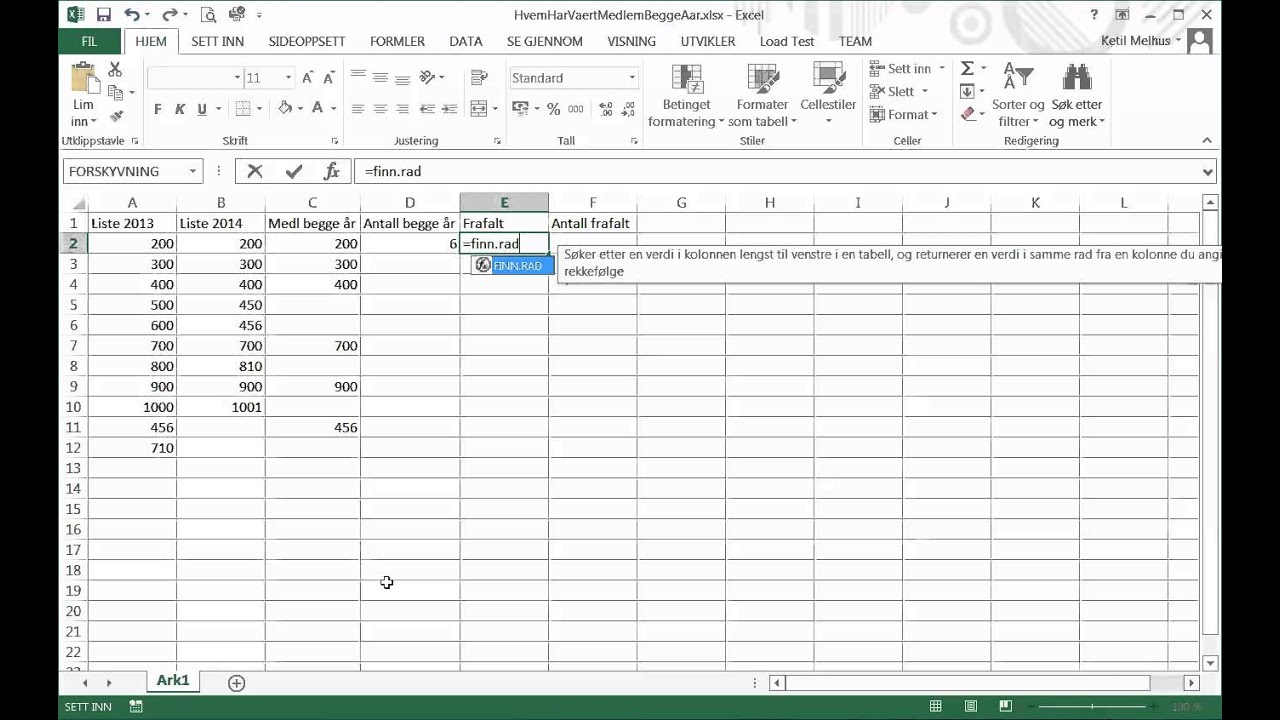
Task: Decrease cell indent
Action: coord(427,109)
